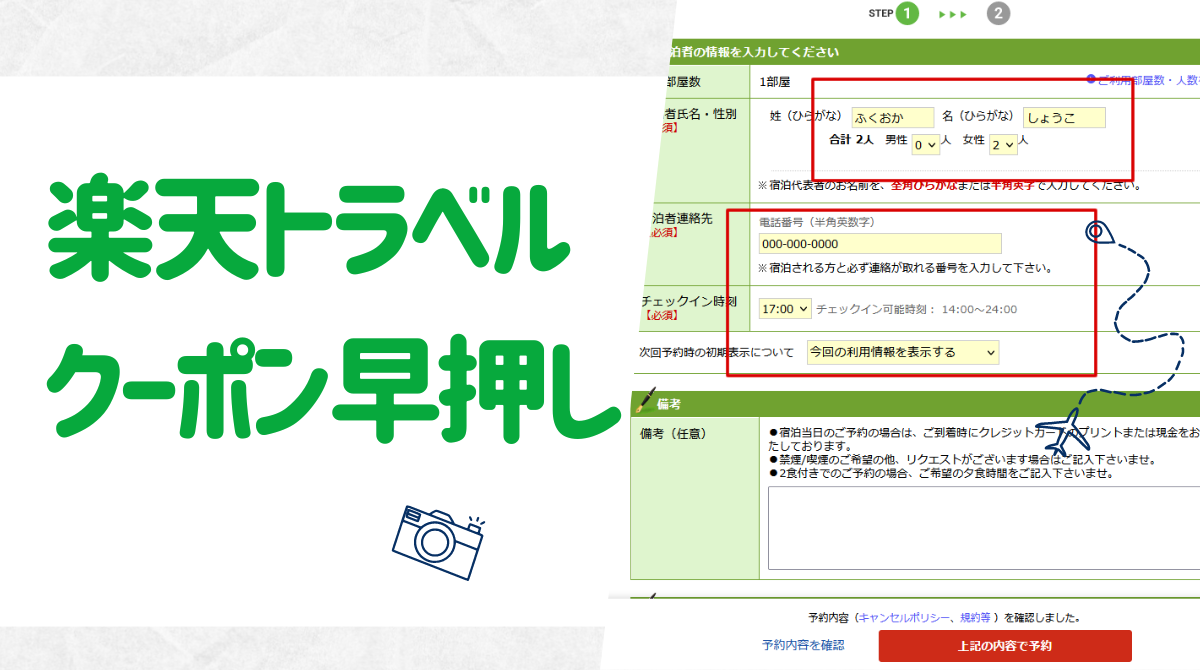Click 上記の内容で予約 red button
This screenshot has height=670, width=1200.
coord(1005,646)
